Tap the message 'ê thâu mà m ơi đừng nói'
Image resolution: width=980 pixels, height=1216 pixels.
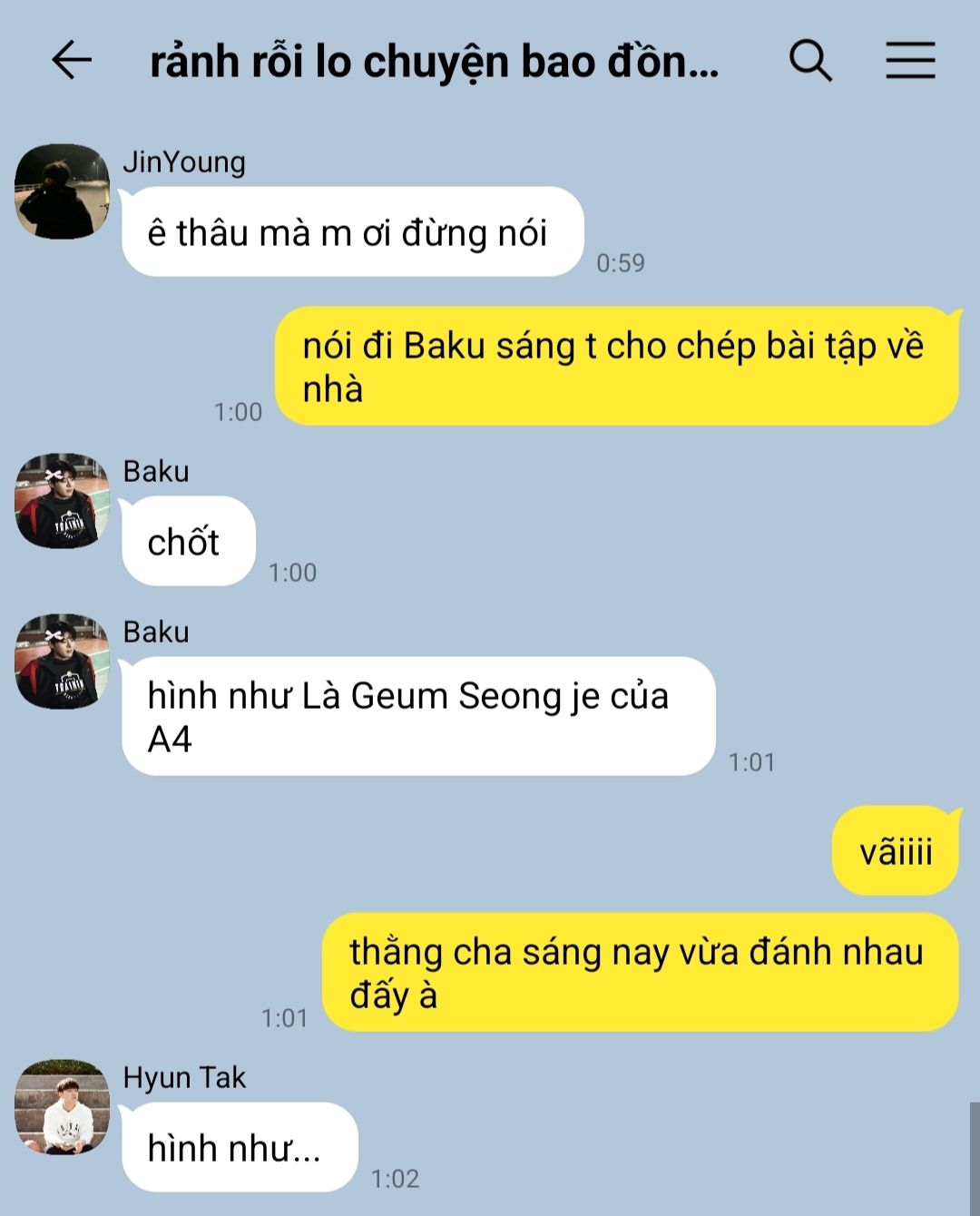[x=352, y=232]
